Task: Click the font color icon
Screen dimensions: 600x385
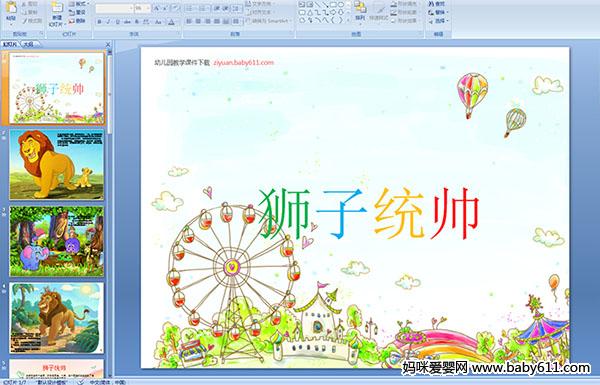Action: [171, 22]
